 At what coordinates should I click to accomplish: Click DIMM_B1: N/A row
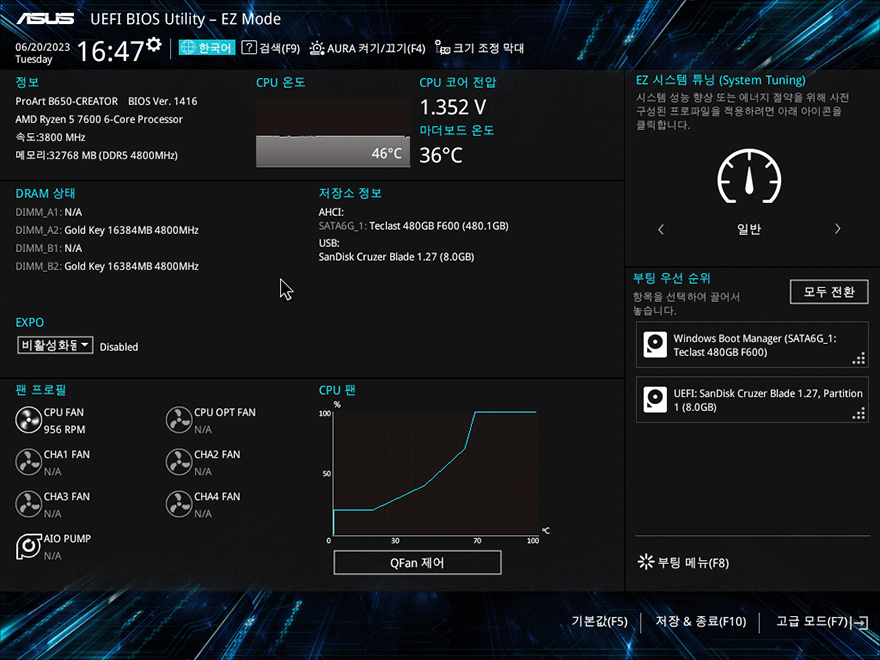[49, 248]
